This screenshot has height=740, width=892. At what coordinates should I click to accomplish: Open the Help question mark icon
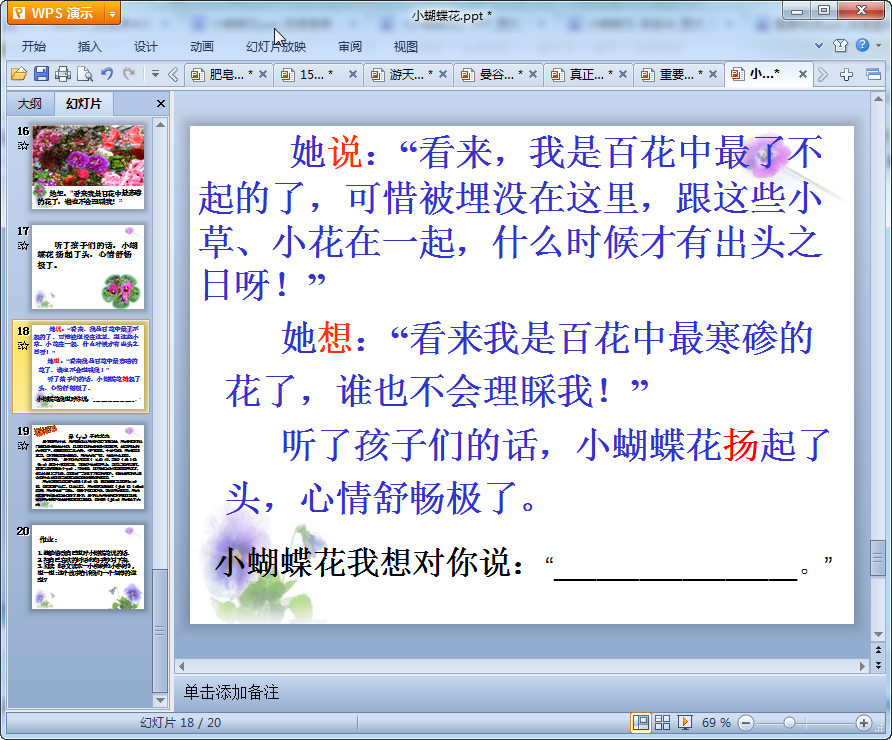click(862, 45)
